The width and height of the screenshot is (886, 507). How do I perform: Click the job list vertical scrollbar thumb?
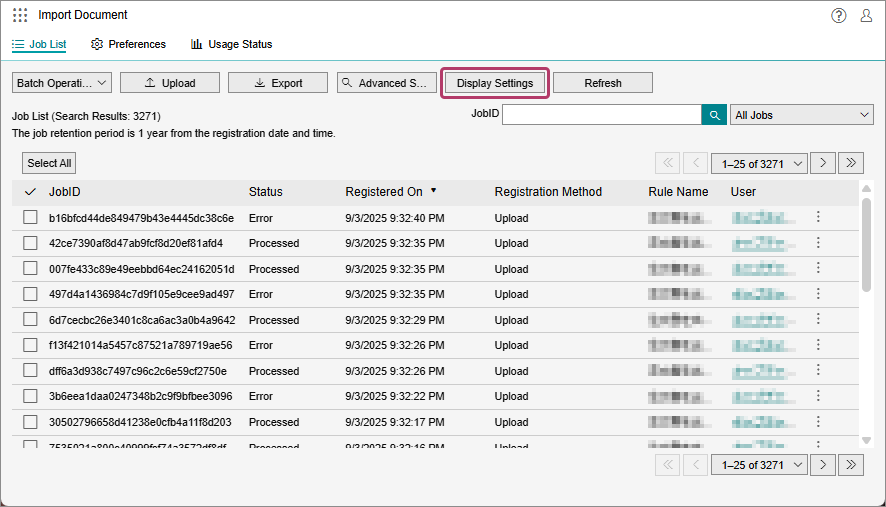coord(866,245)
